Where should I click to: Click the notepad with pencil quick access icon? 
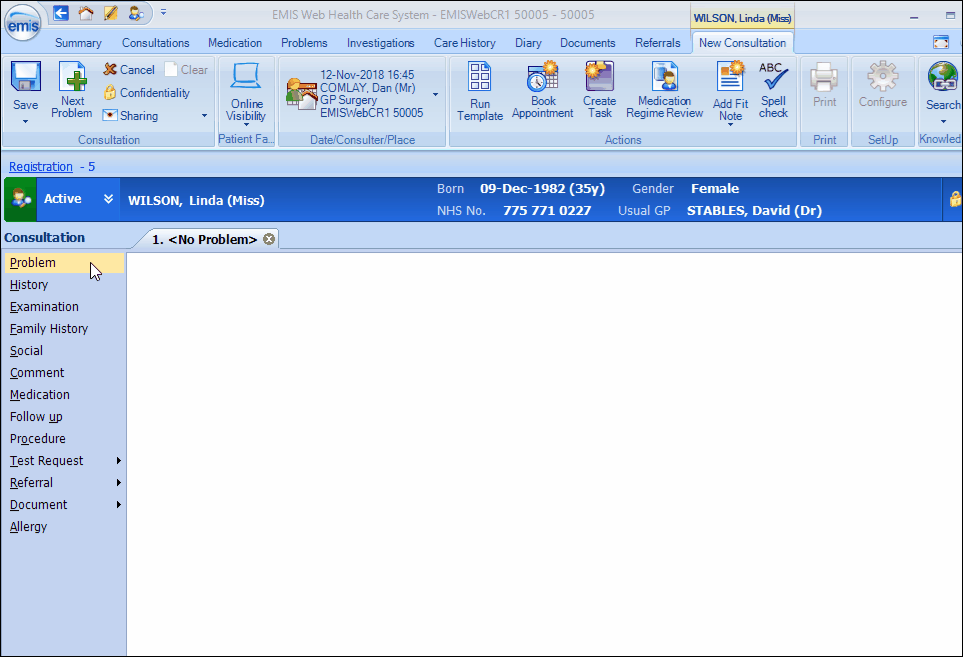111,12
